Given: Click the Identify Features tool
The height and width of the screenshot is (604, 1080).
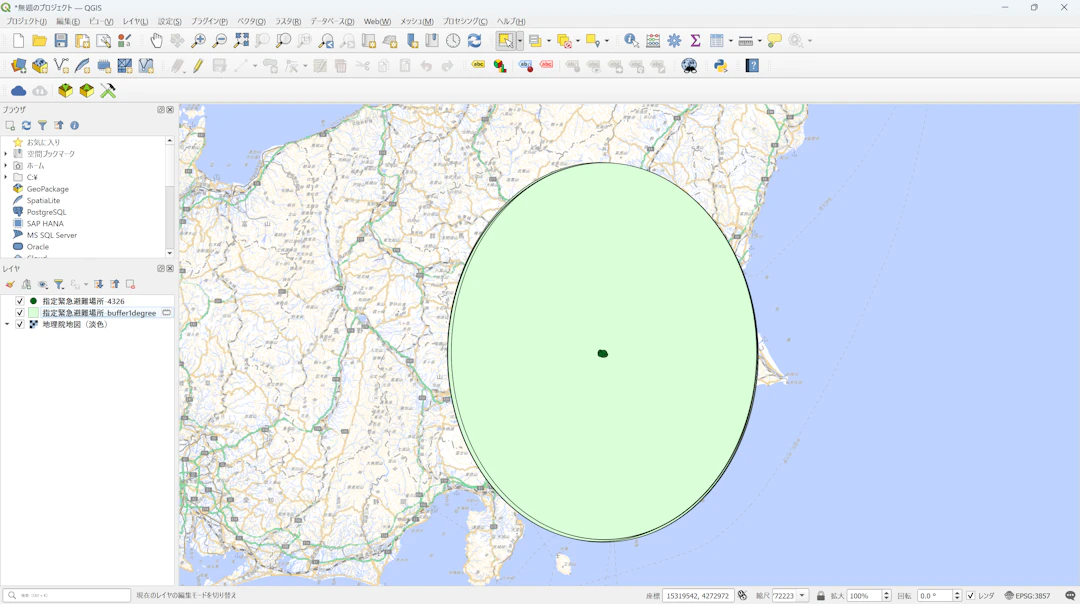Looking at the screenshot, I should (631, 41).
